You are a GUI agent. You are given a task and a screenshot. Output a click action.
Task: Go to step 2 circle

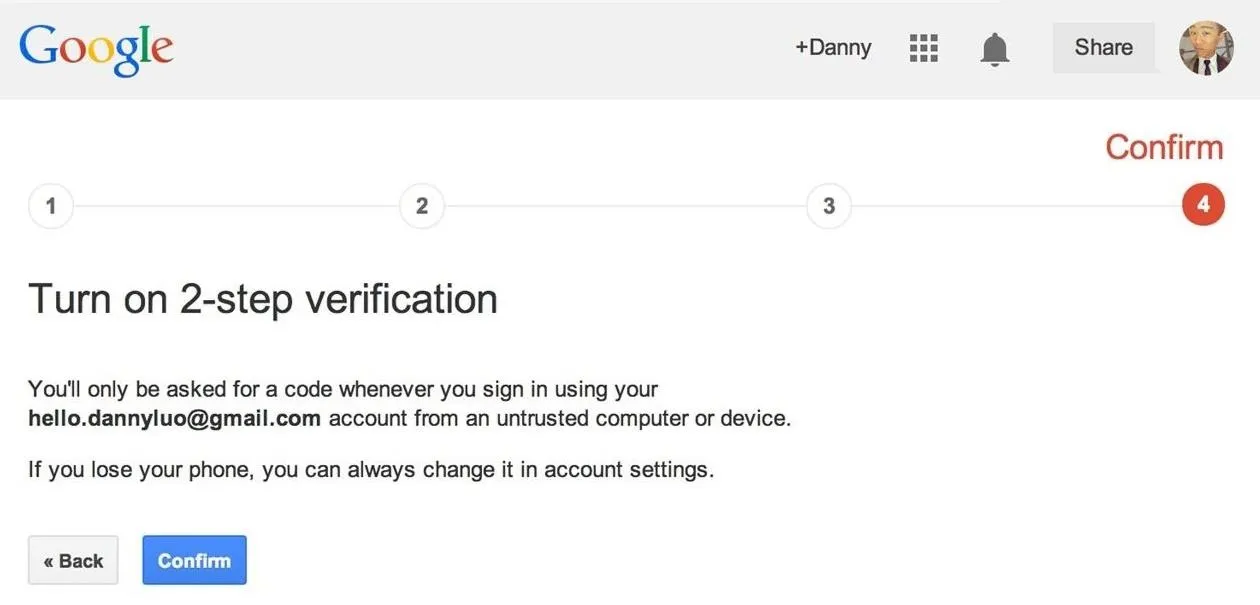click(422, 206)
